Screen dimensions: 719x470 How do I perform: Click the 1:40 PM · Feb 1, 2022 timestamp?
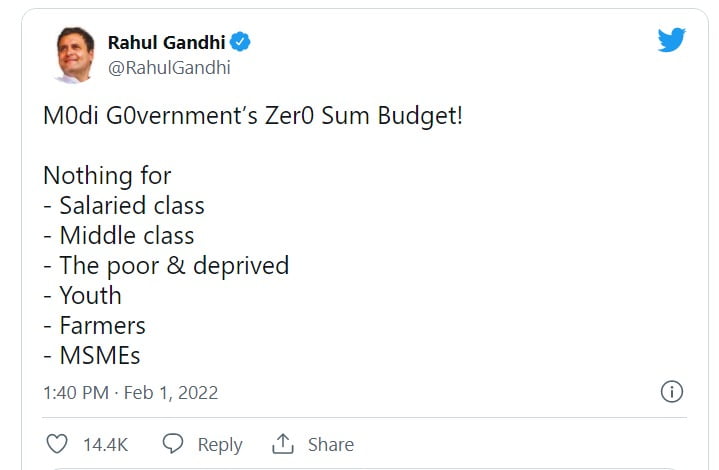click(x=130, y=393)
